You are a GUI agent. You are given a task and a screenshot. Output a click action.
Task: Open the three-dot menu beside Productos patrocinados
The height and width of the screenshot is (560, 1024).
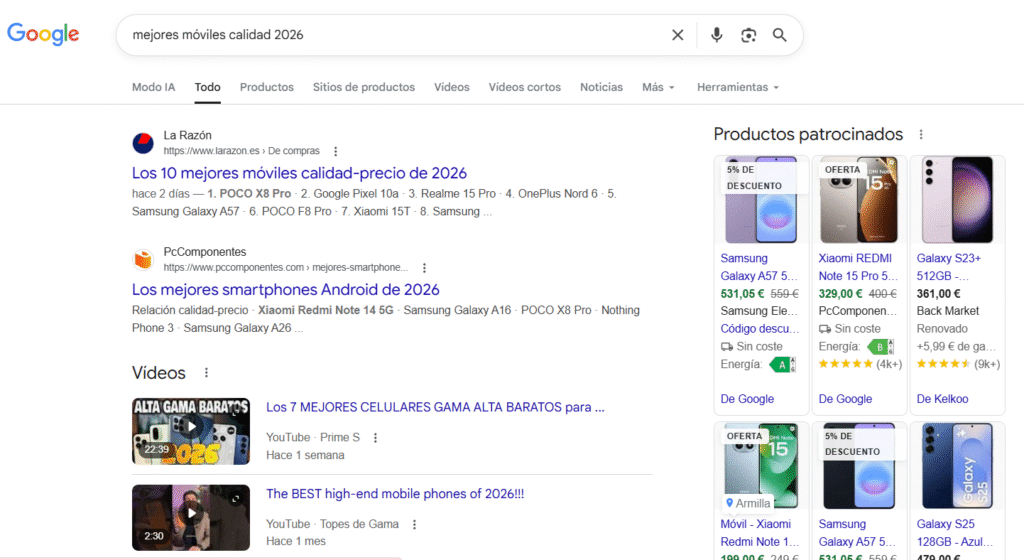coord(921,134)
